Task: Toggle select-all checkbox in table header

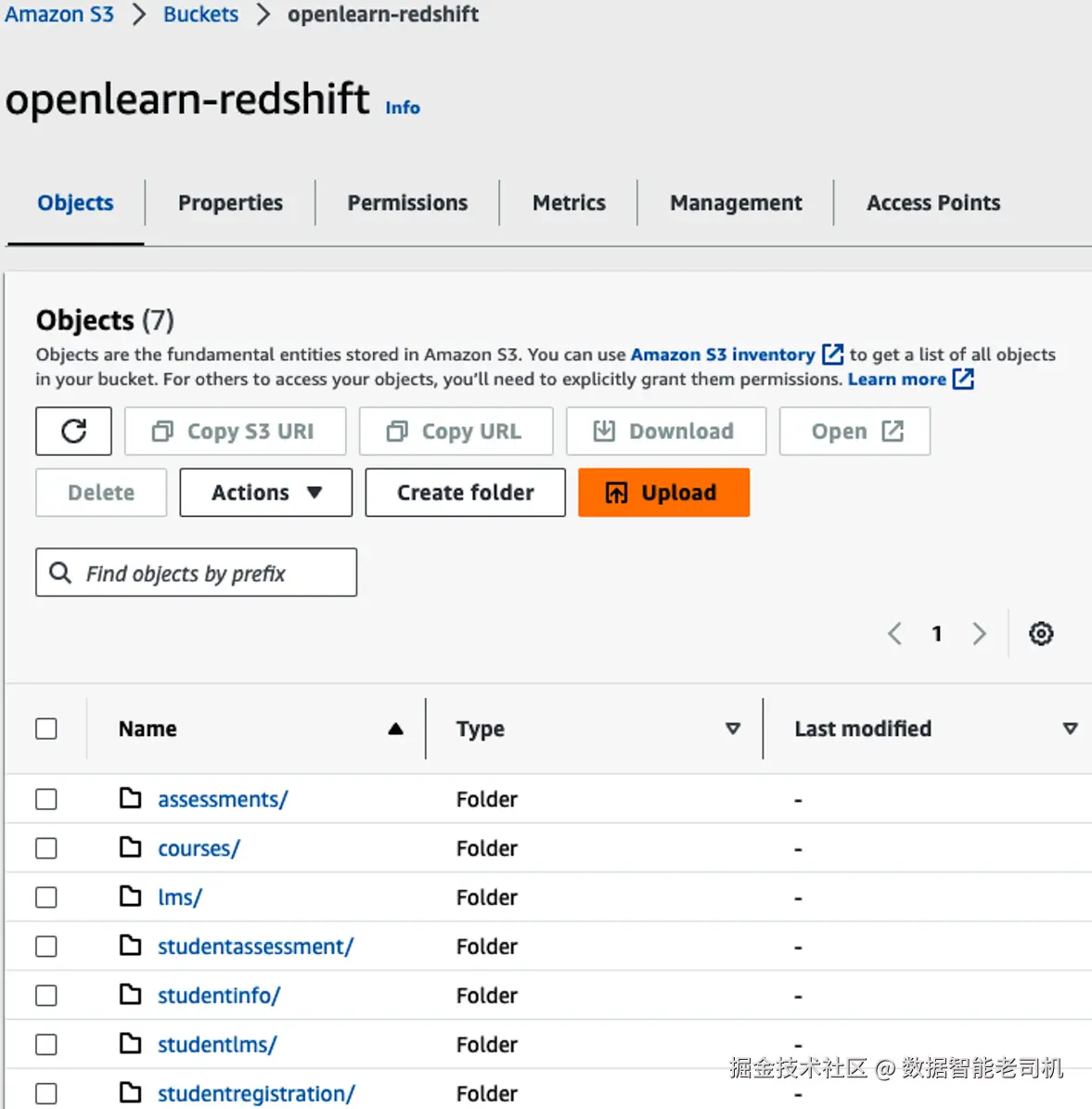Action: pyautogui.click(x=46, y=729)
